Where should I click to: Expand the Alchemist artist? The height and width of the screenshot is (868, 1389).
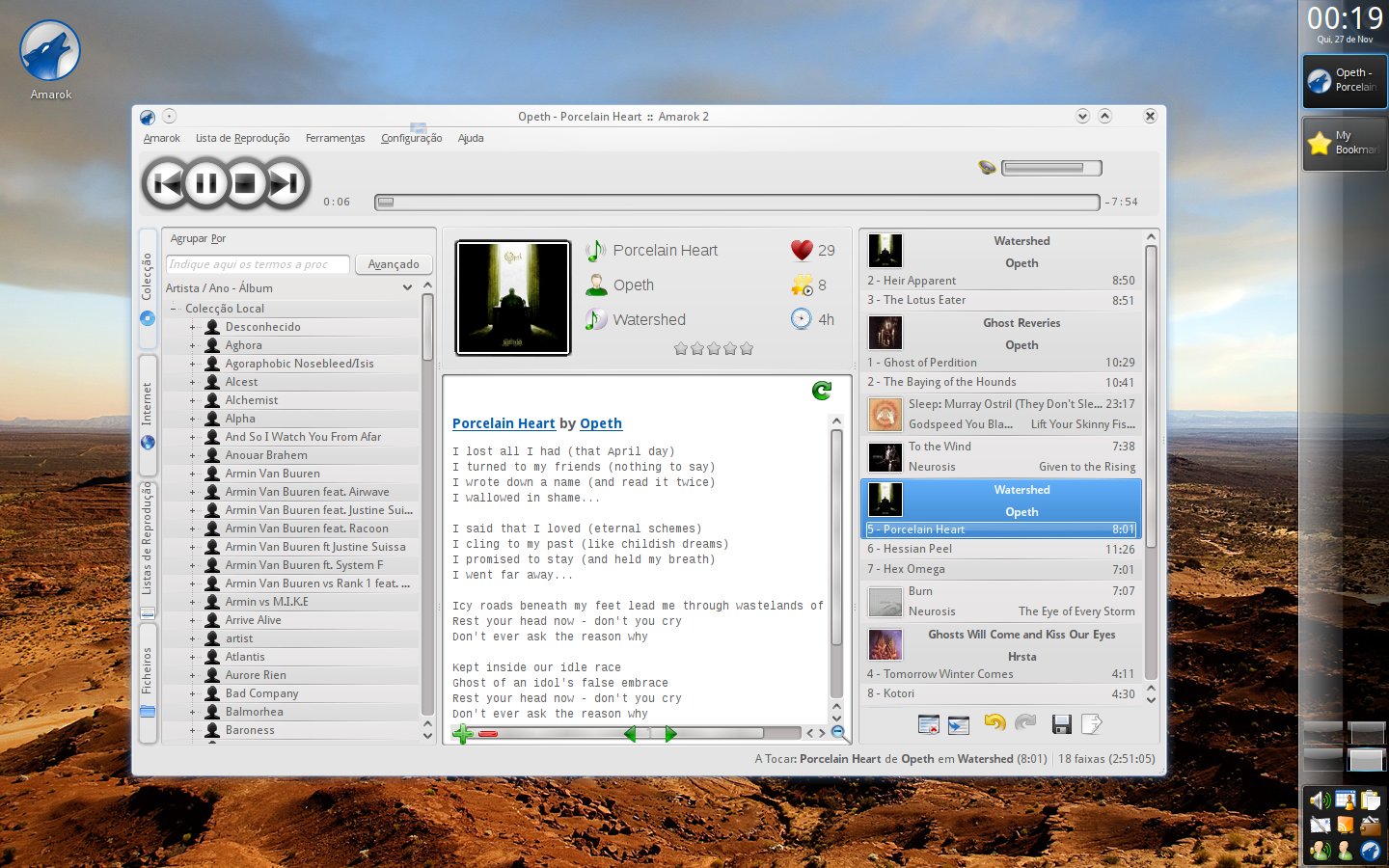tap(192, 400)
